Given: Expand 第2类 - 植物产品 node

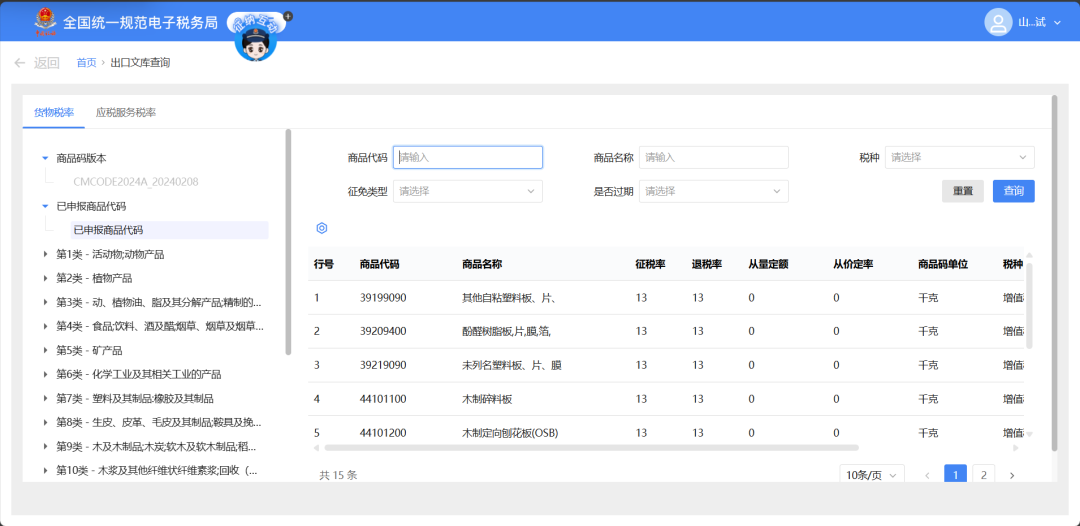Looking at the screenshot, I should (x=45, y=278).
